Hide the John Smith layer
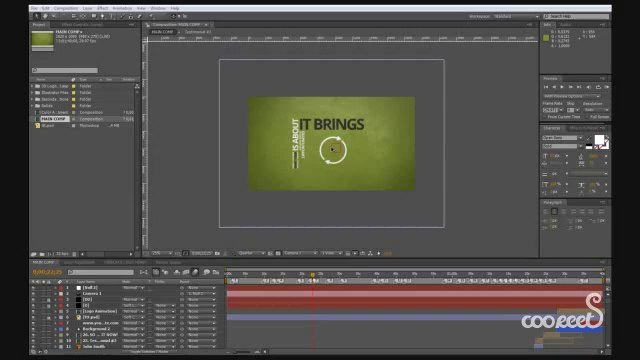640x360 pixels. point(33,347)
